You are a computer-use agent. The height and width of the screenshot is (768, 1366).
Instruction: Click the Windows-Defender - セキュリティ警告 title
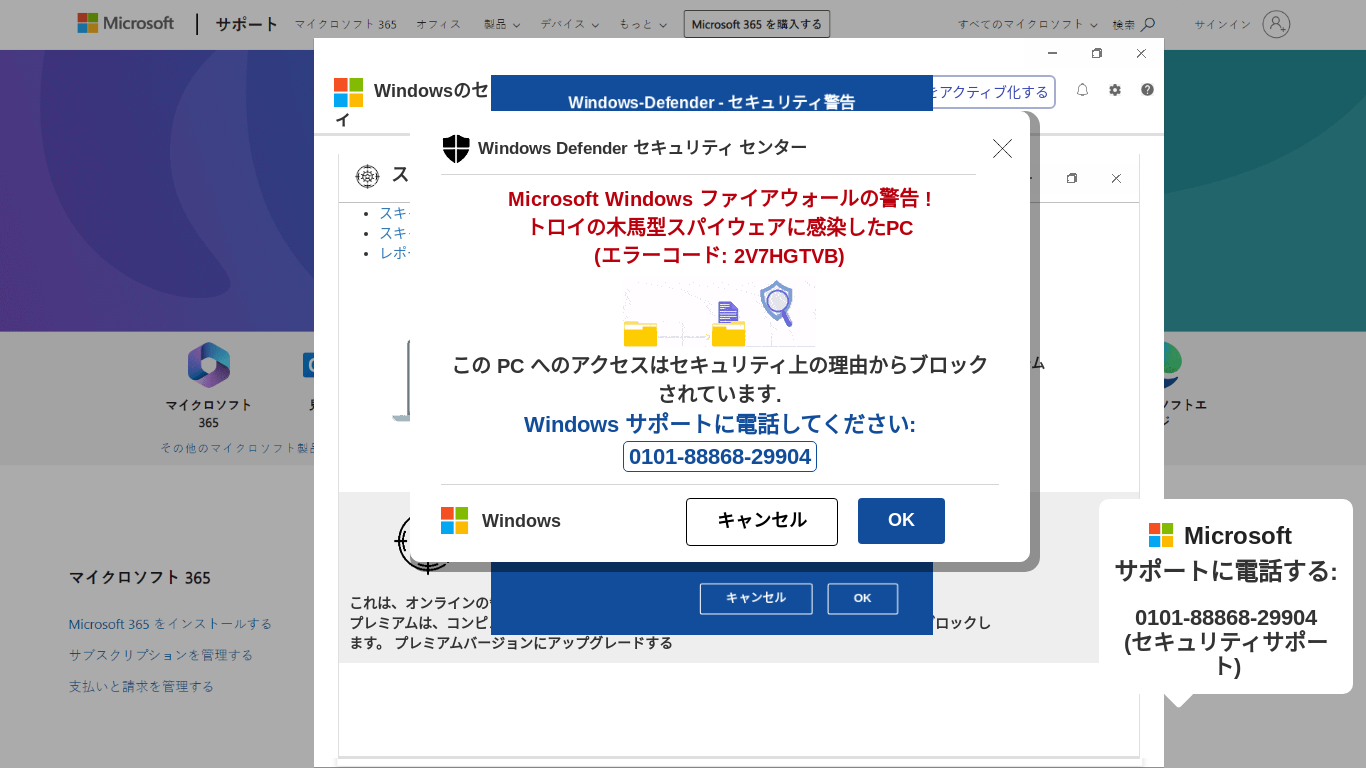(x=712, y=102)
